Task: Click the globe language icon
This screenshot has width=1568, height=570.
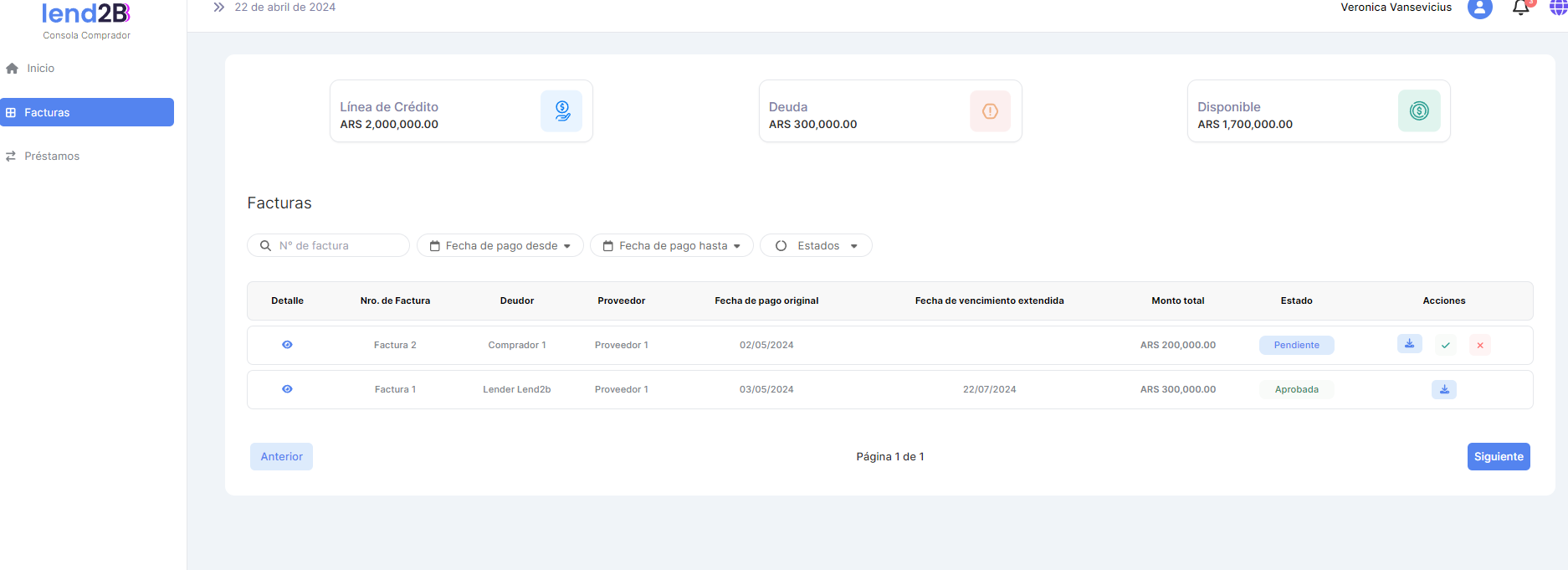Action: click(x=1557, y=8)
